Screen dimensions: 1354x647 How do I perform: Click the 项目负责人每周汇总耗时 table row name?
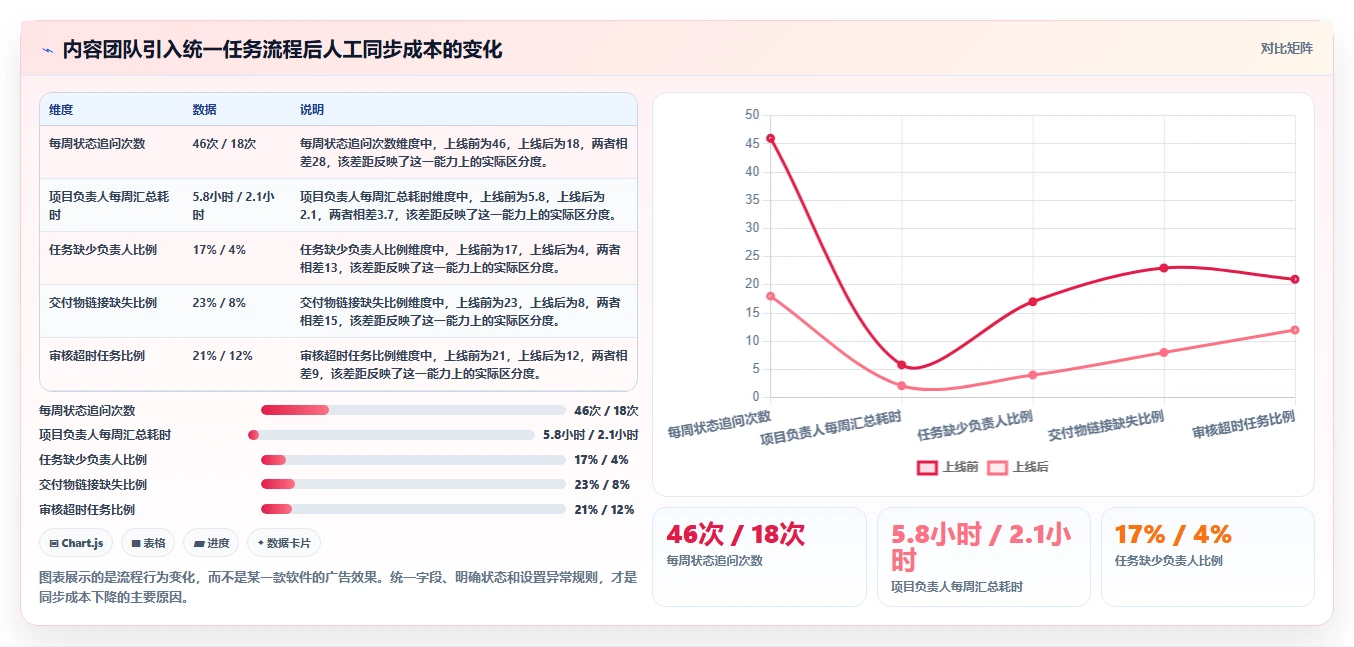[111, 206]
